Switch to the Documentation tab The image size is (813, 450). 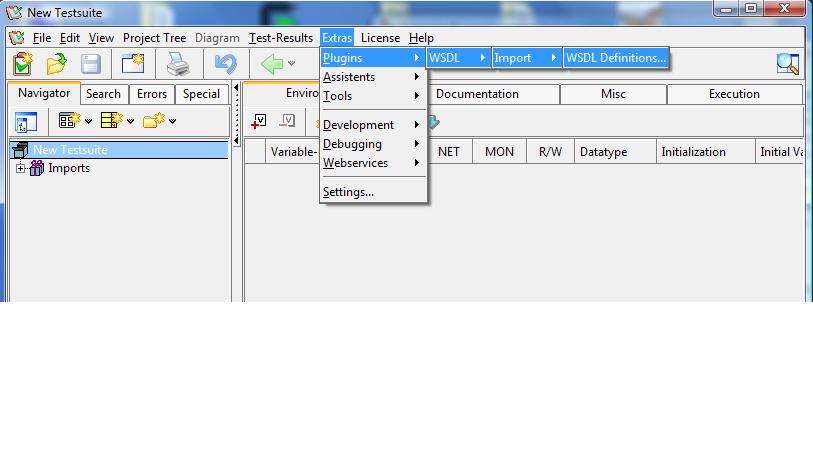click(x=477, y=94)
